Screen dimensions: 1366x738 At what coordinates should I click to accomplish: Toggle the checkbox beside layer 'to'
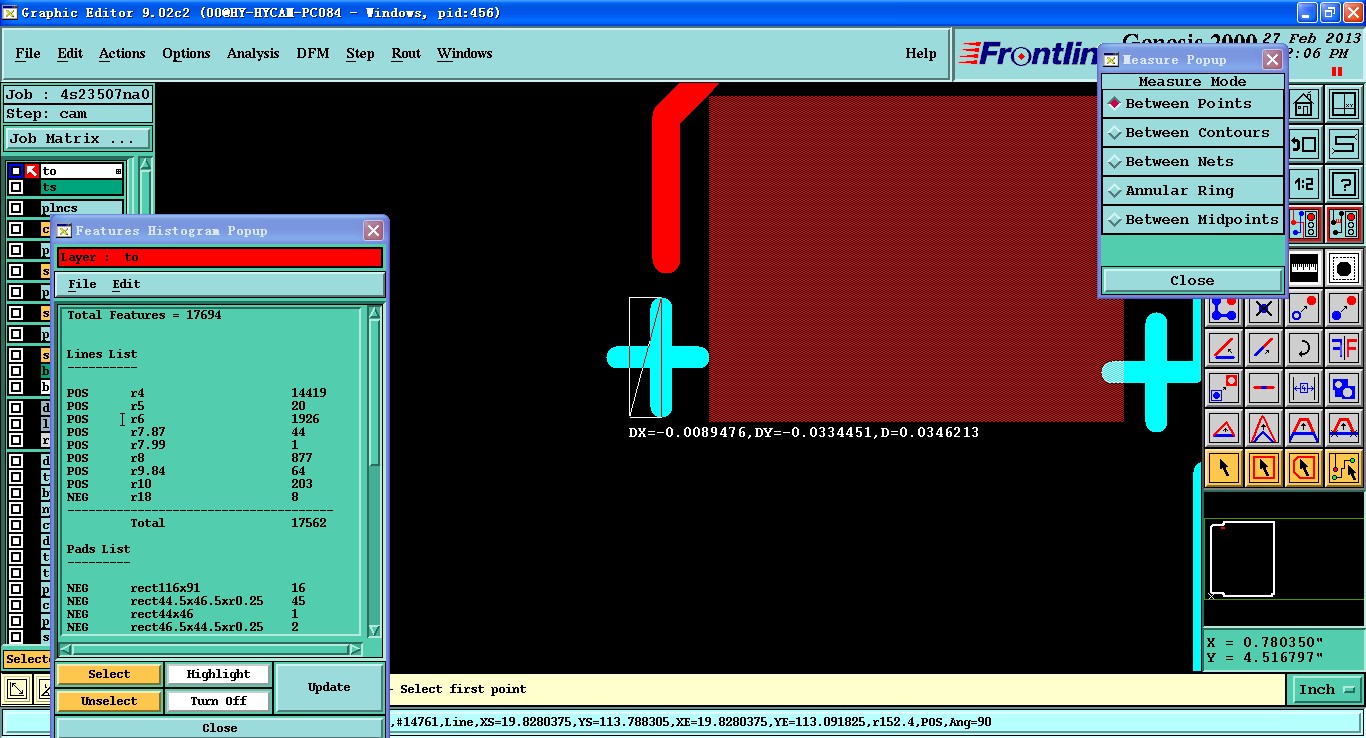point(16,171)
